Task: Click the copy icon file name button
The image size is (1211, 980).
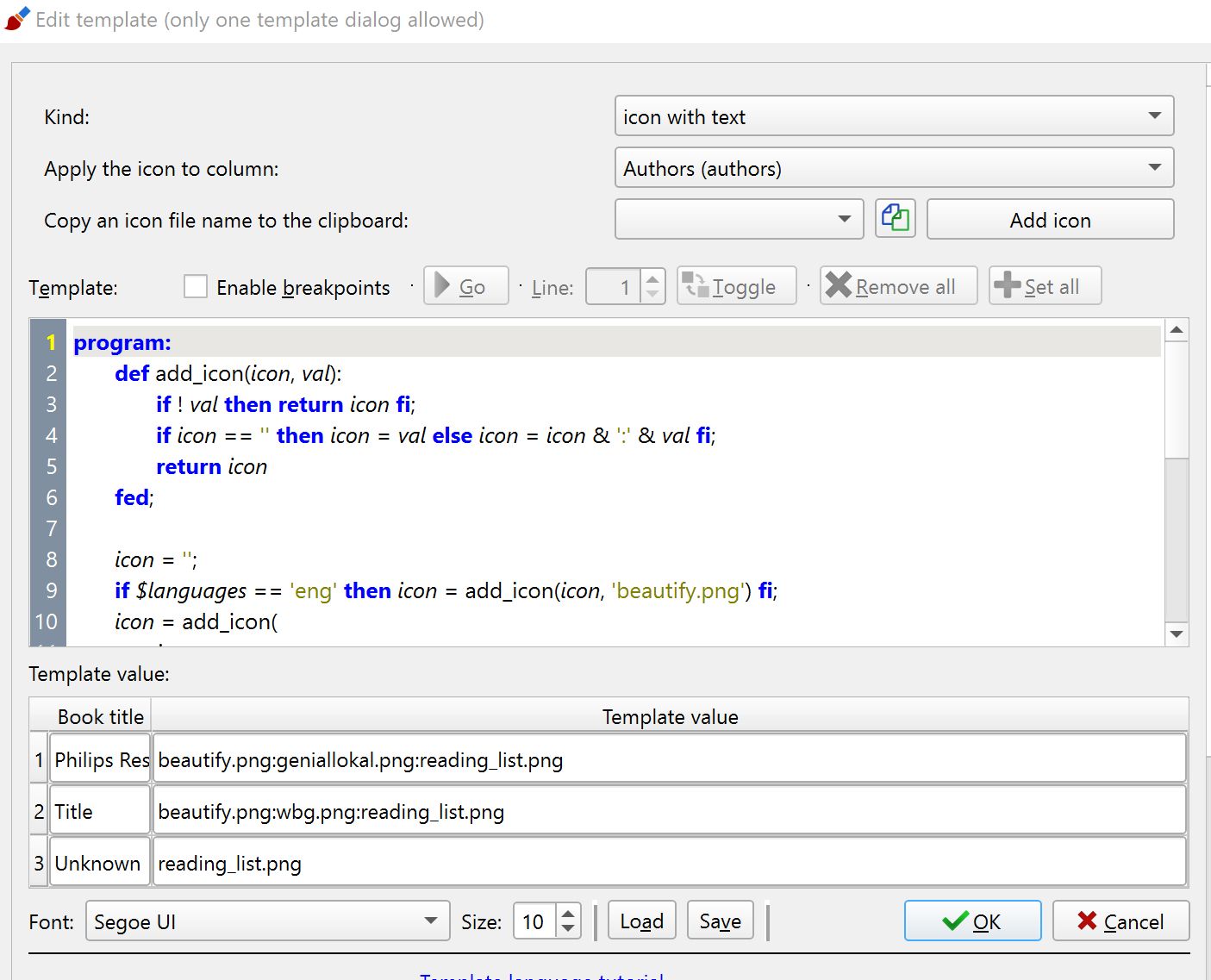Action: (896, 219)
